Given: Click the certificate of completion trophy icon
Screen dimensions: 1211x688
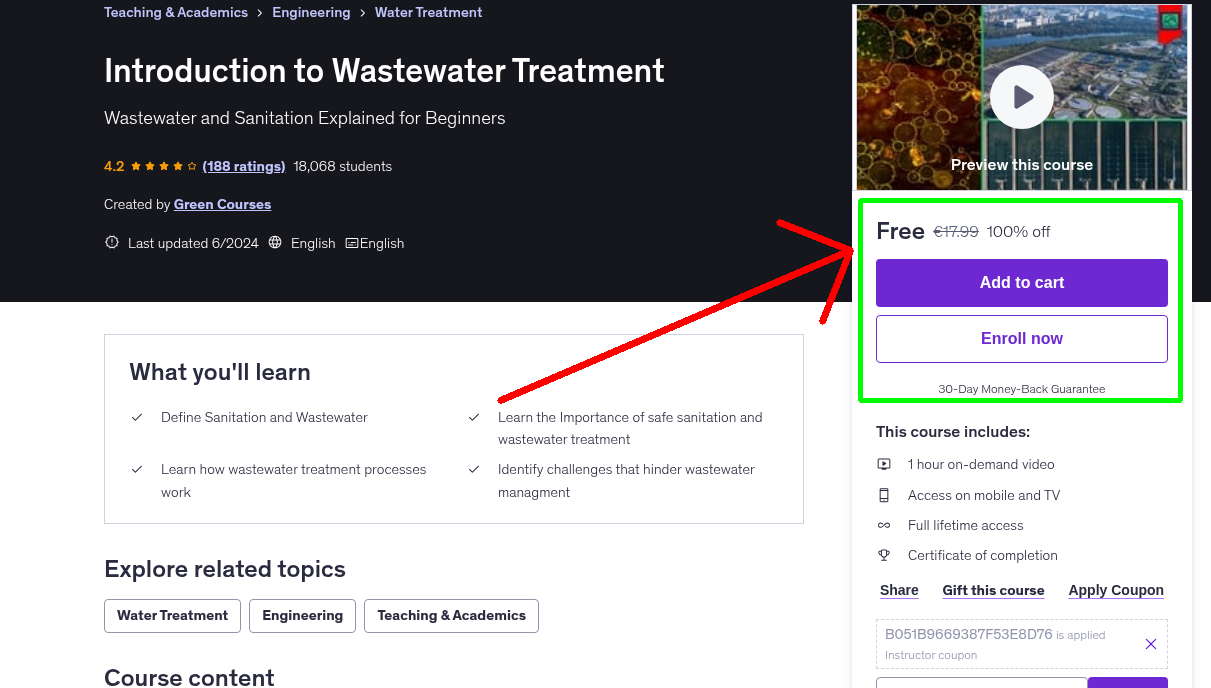Looking at the screenshot, I should 884,555.
